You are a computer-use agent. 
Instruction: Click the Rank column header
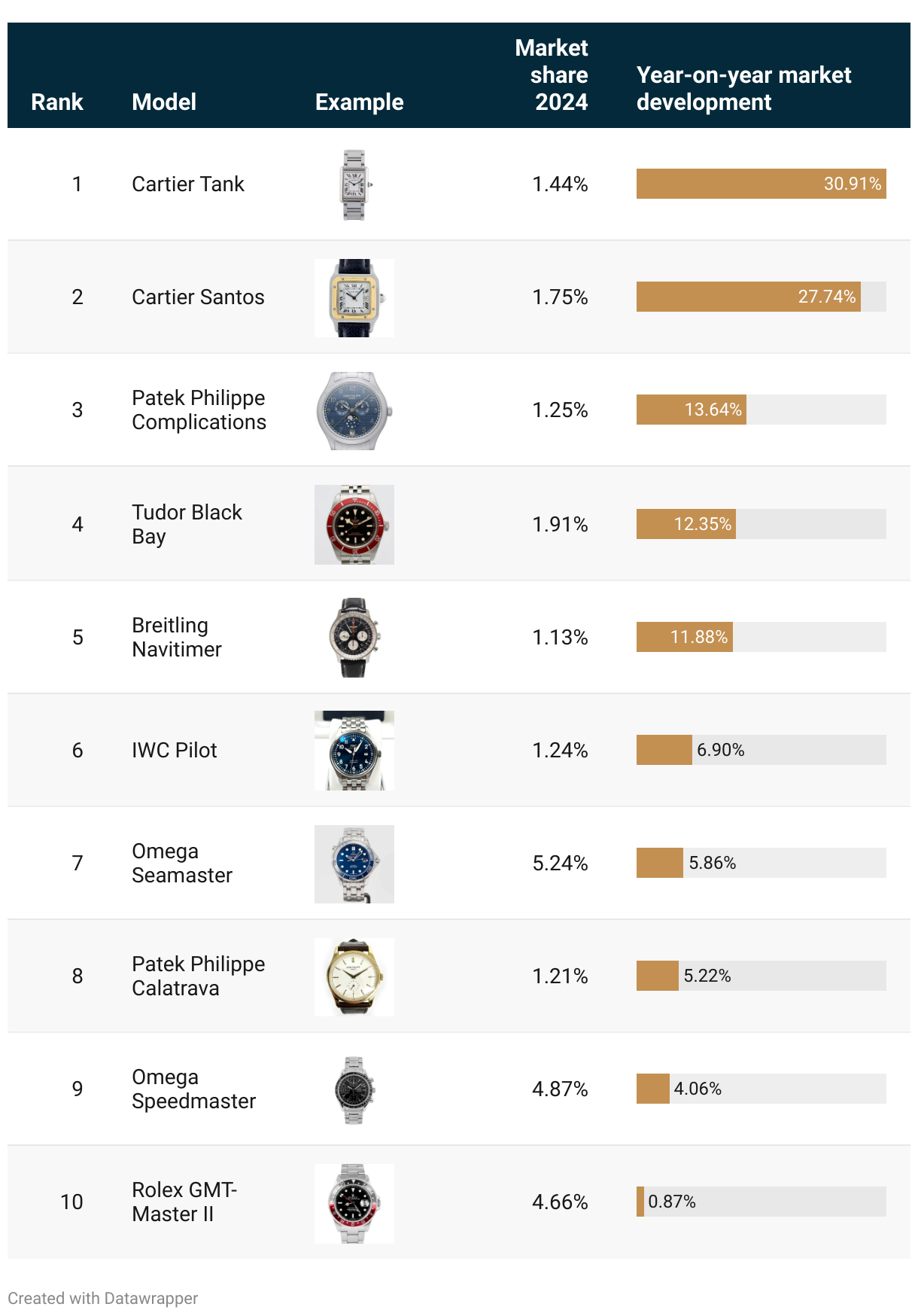[x=57, y=102]
